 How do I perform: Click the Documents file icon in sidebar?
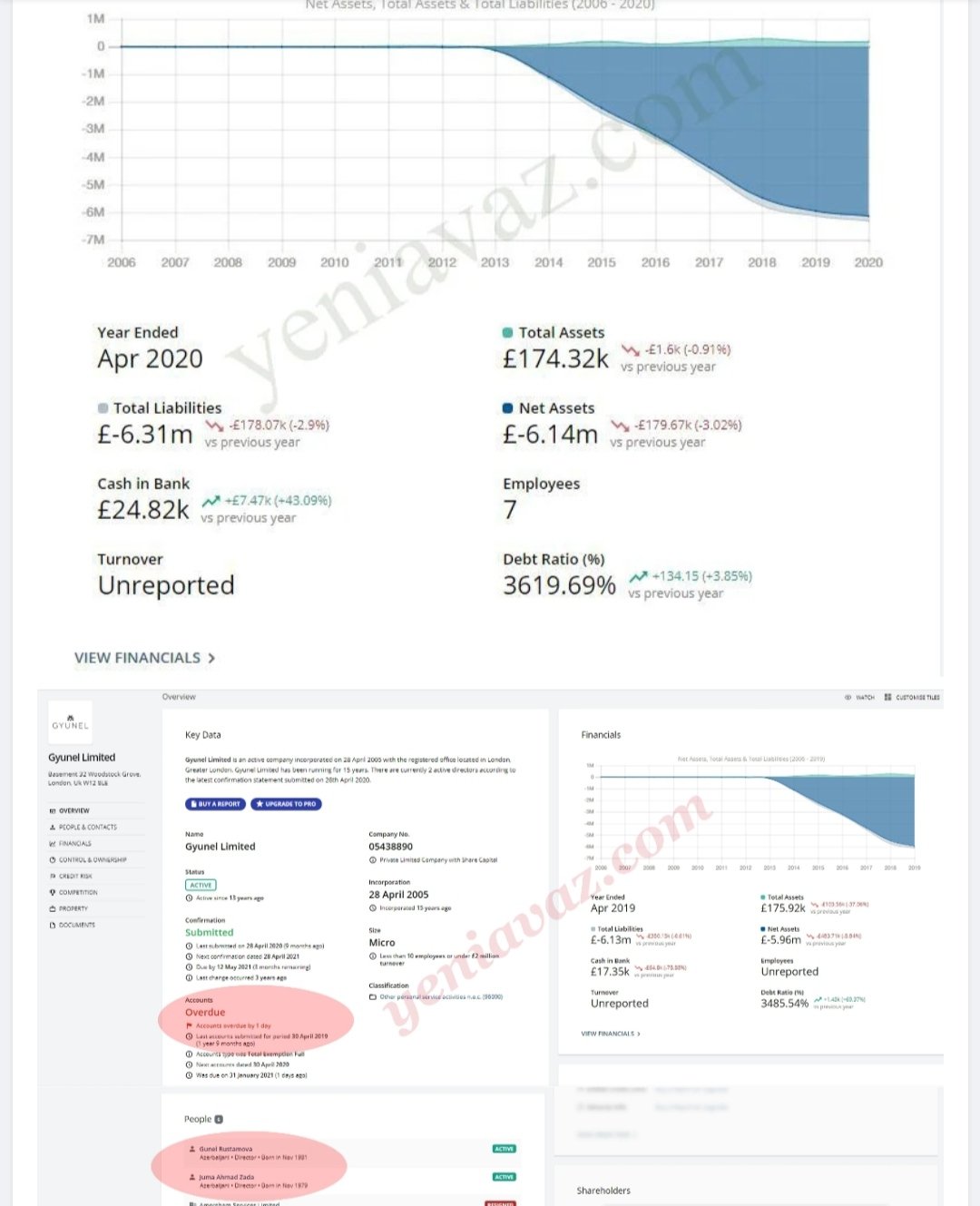53,926
